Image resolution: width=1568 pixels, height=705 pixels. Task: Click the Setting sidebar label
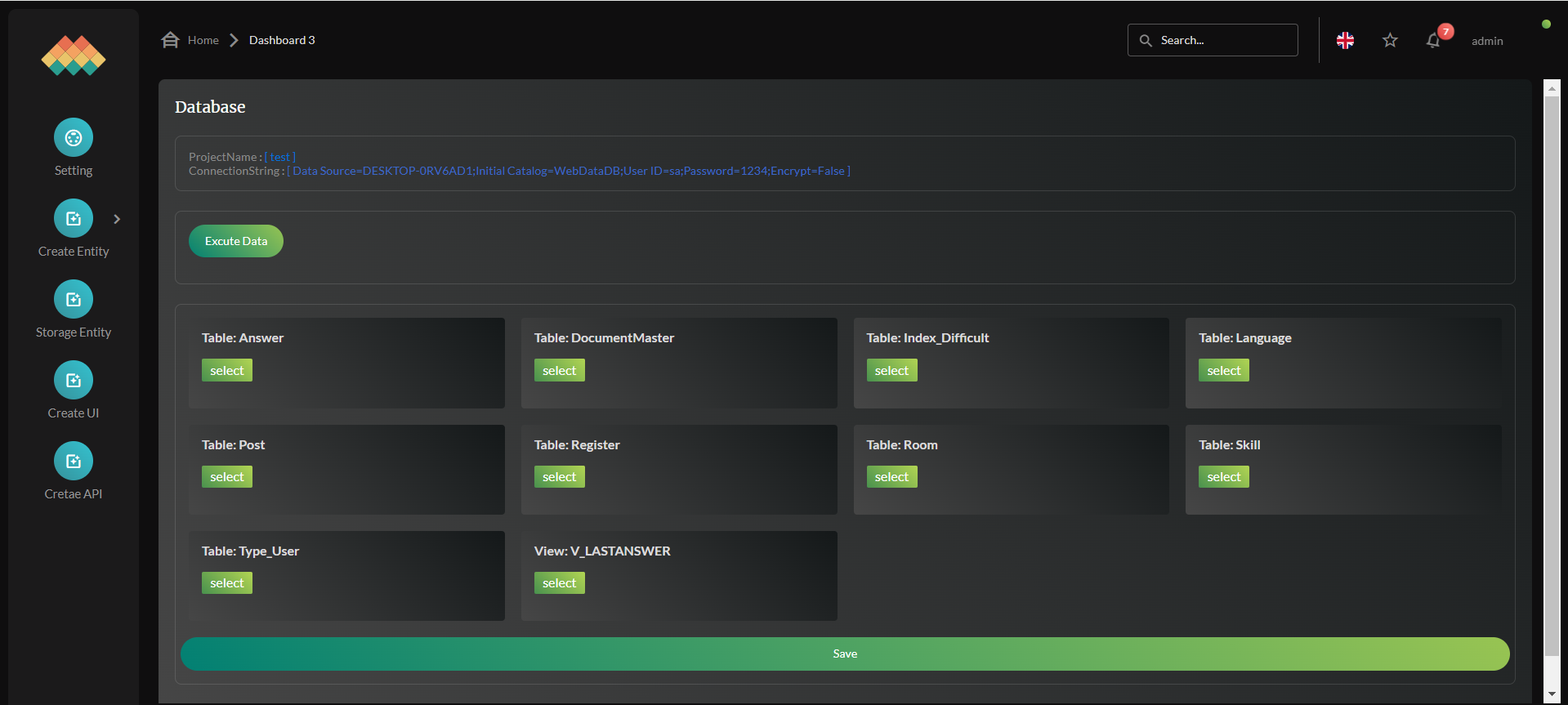click(x=74, y=170)
